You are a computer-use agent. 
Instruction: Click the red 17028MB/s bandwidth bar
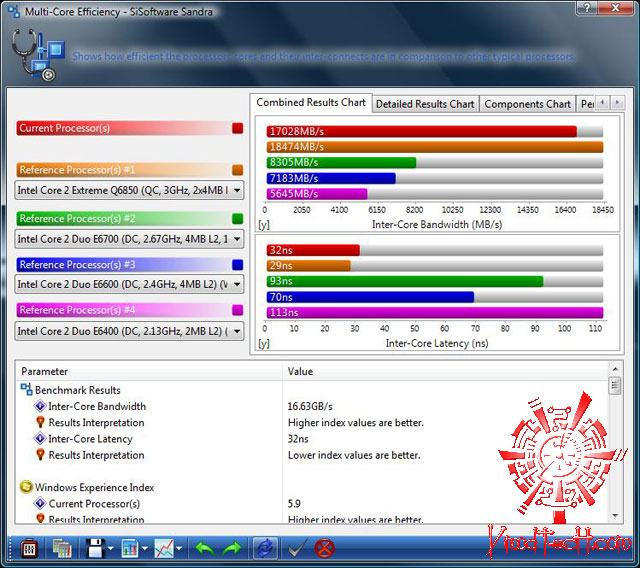pos(421,131)
